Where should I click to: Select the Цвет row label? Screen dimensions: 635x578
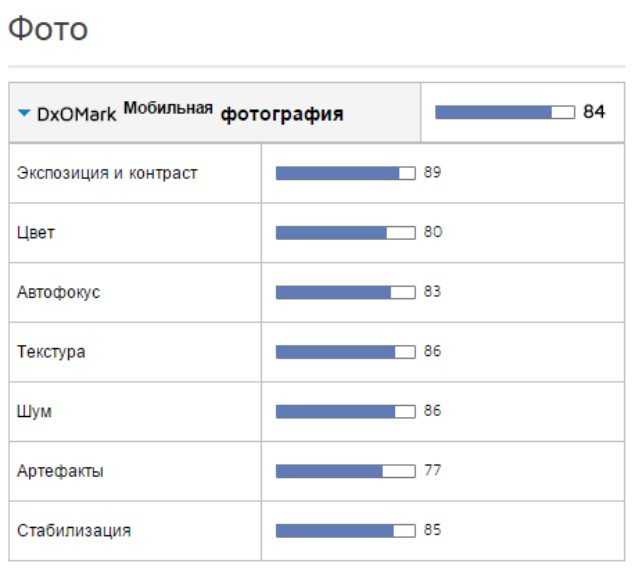click(36, 233)
